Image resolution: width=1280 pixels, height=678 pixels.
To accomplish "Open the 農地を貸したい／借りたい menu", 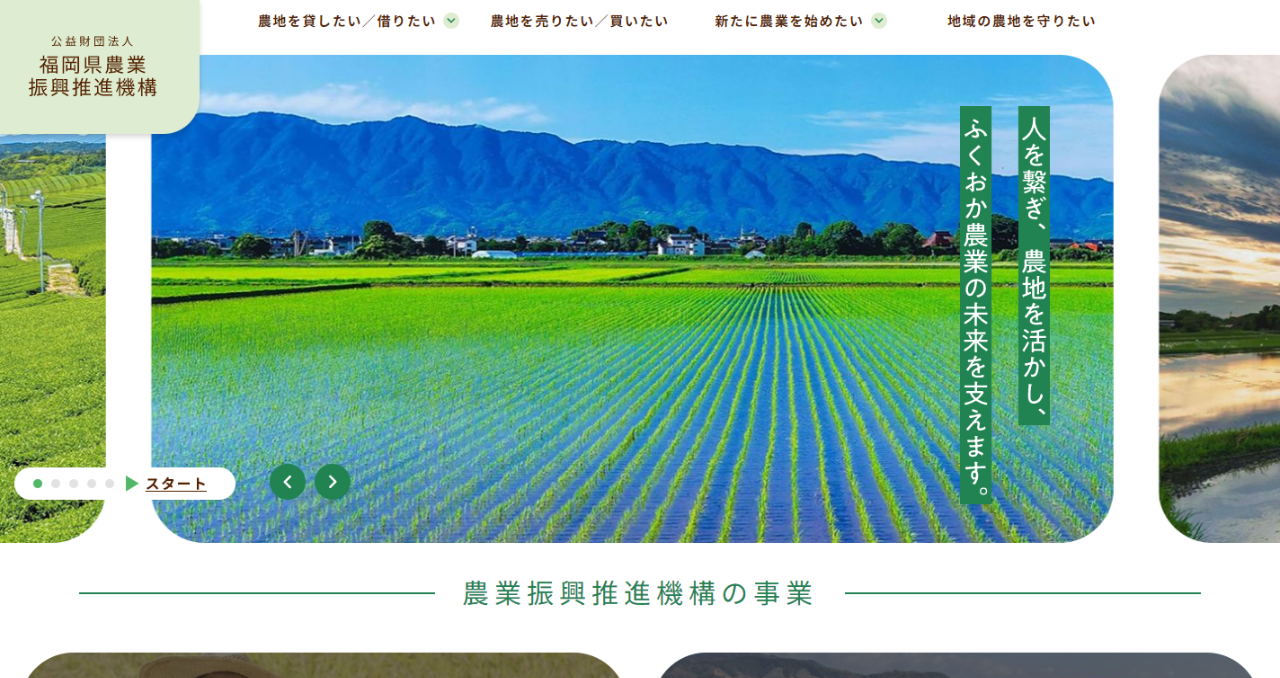I will [347, 21].
